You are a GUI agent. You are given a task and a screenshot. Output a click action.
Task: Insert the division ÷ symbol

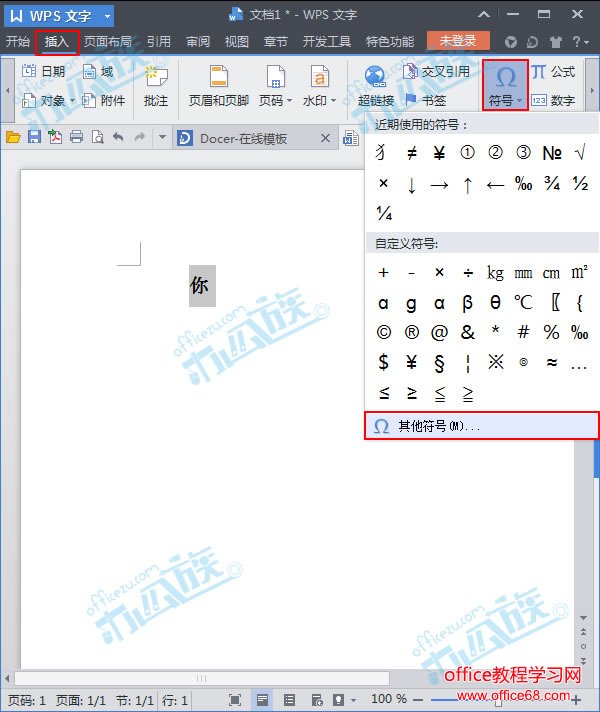pos(468,273)
